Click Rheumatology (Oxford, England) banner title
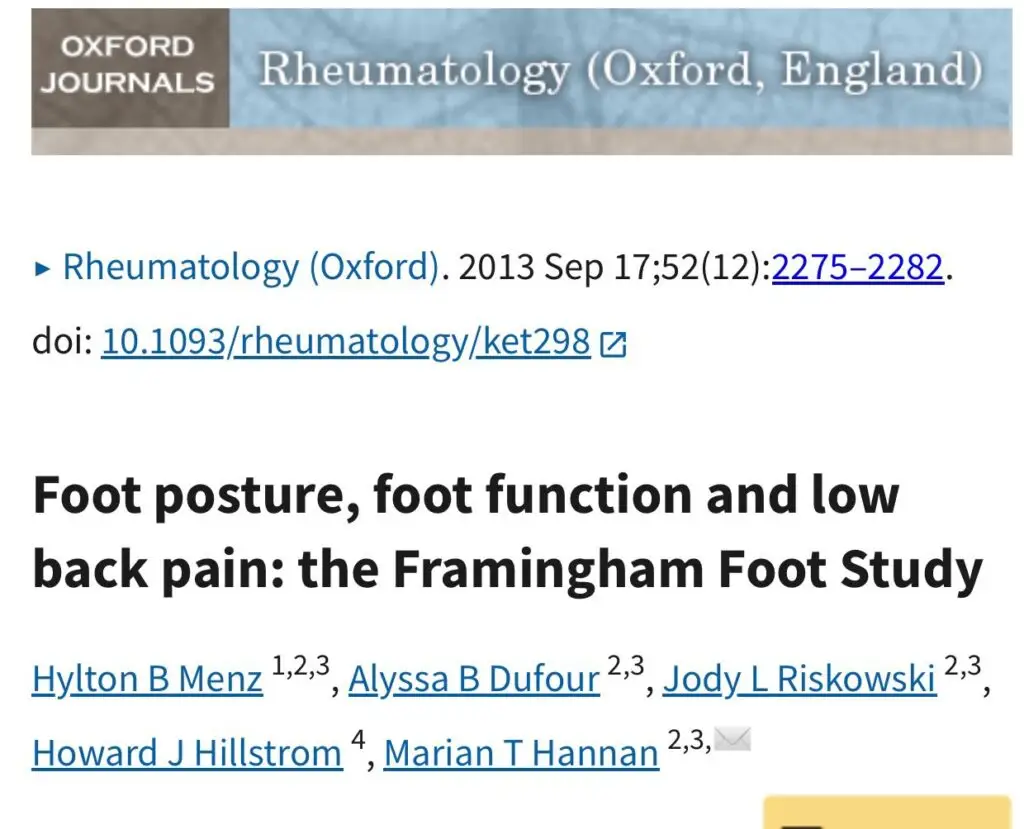The image size is (1024, 829). (x=620, y=70)
